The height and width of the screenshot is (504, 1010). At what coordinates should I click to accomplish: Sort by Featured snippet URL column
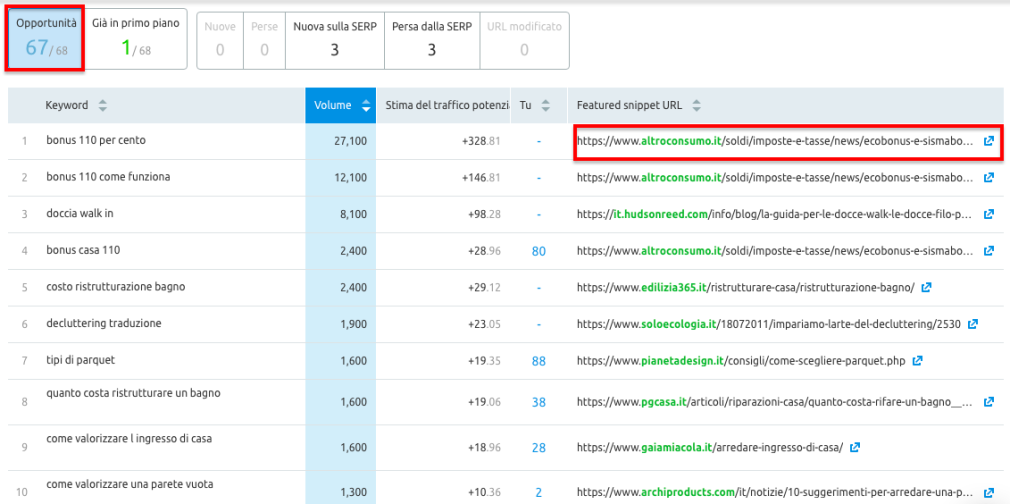696,105
